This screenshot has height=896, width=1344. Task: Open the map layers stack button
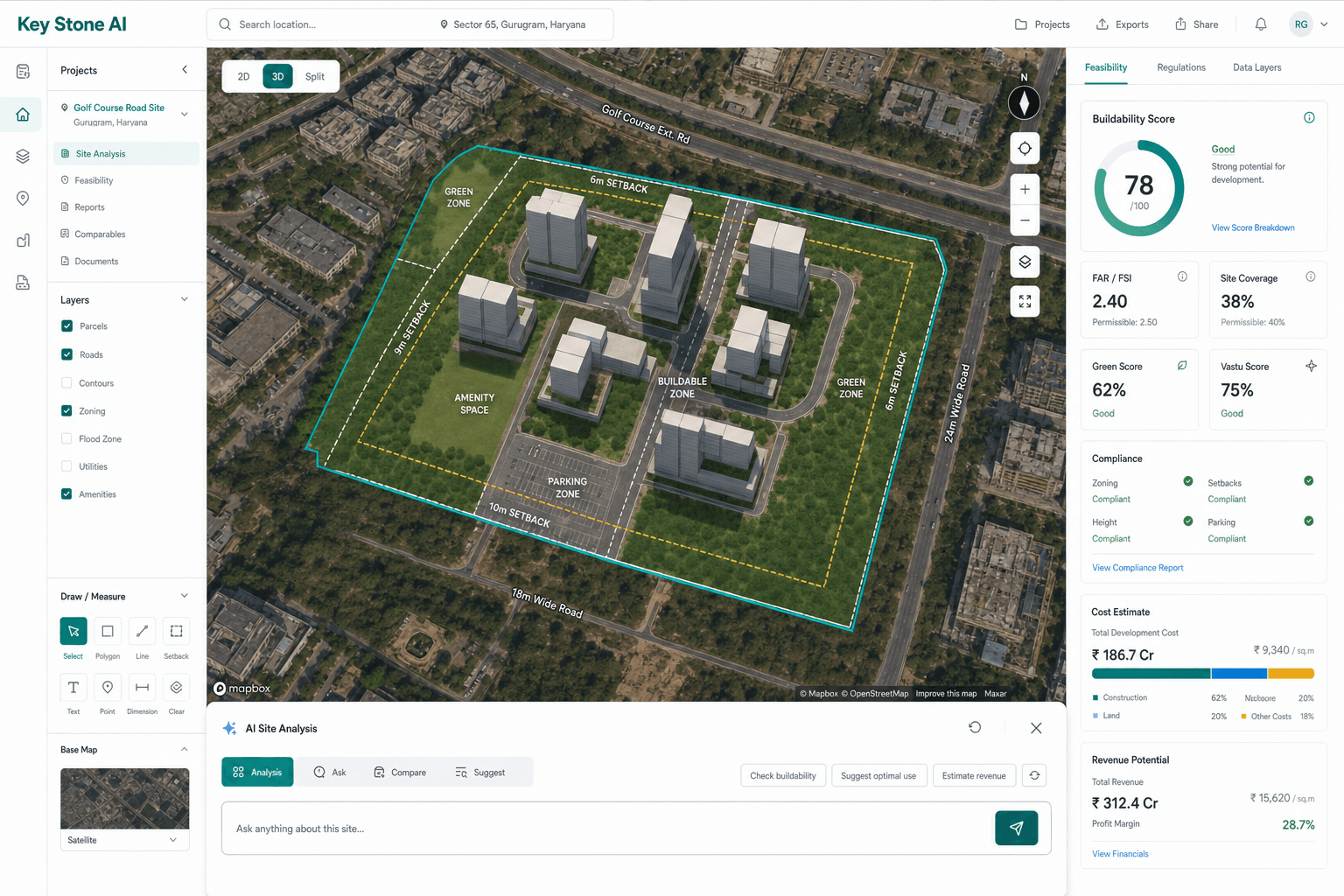[x=1025, y=262]
